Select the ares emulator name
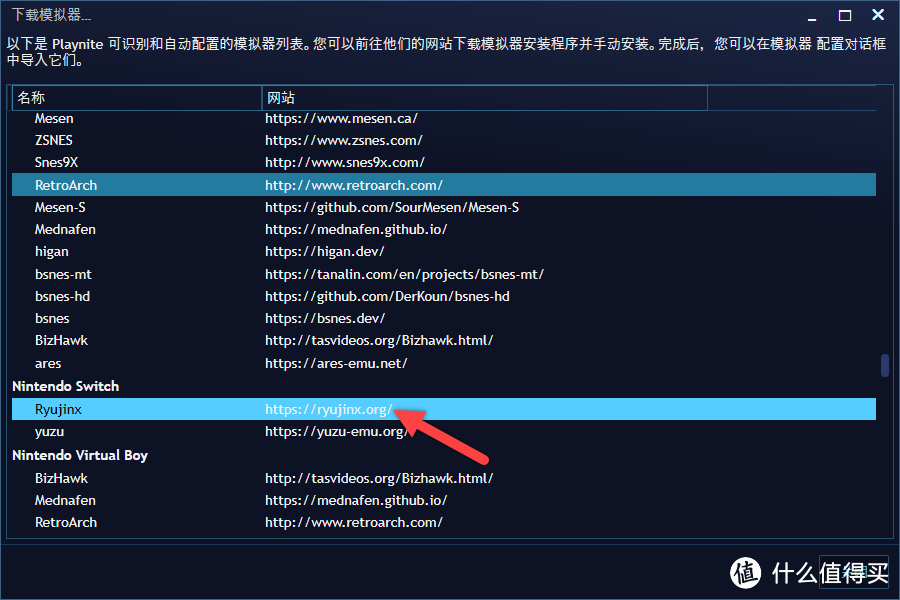The image size is (900, 600). point(48,363)
